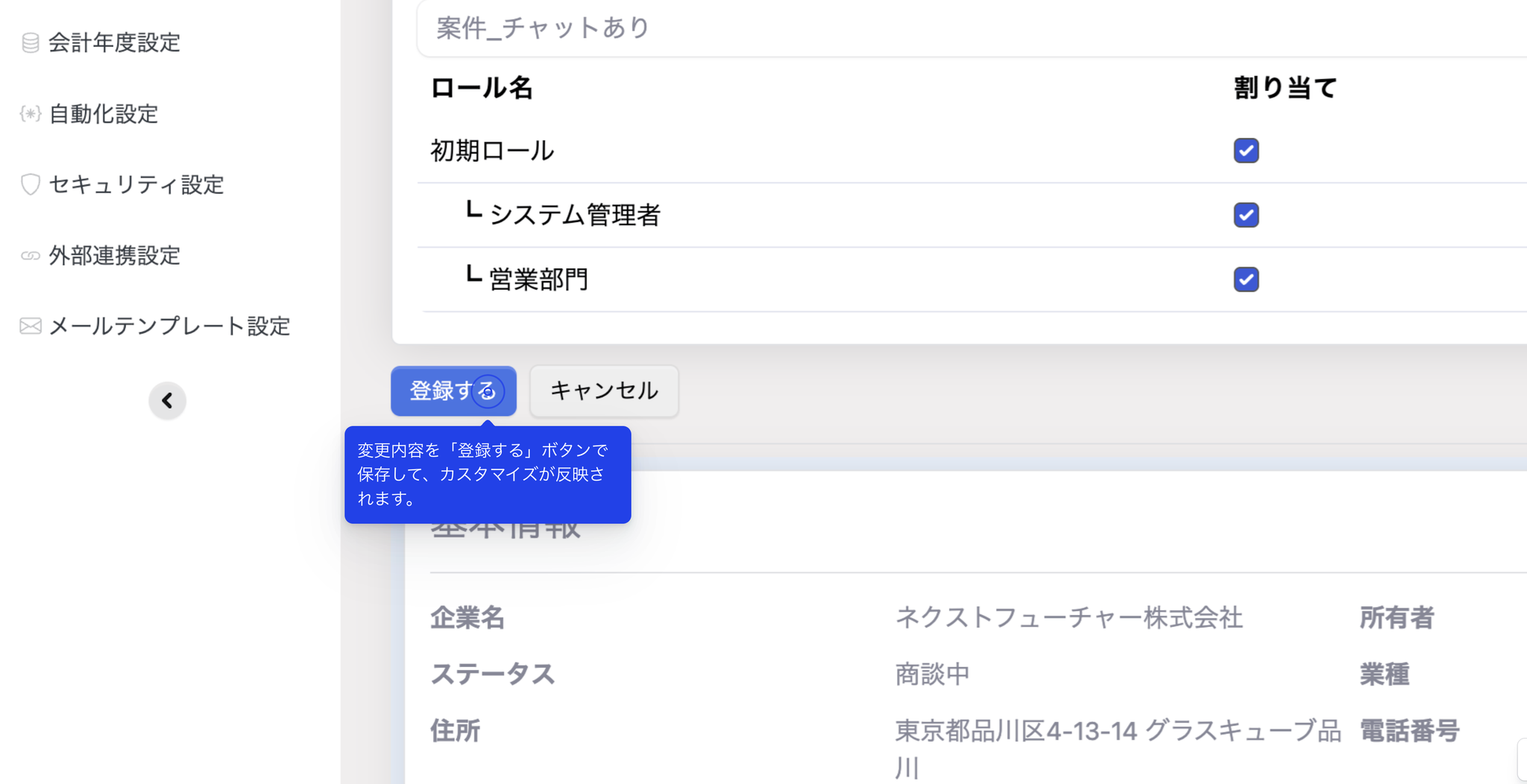This screenshot has height=784, width=1527.
Task: Open セキュリティ設定 in sidebar
Action: [136, 184]
